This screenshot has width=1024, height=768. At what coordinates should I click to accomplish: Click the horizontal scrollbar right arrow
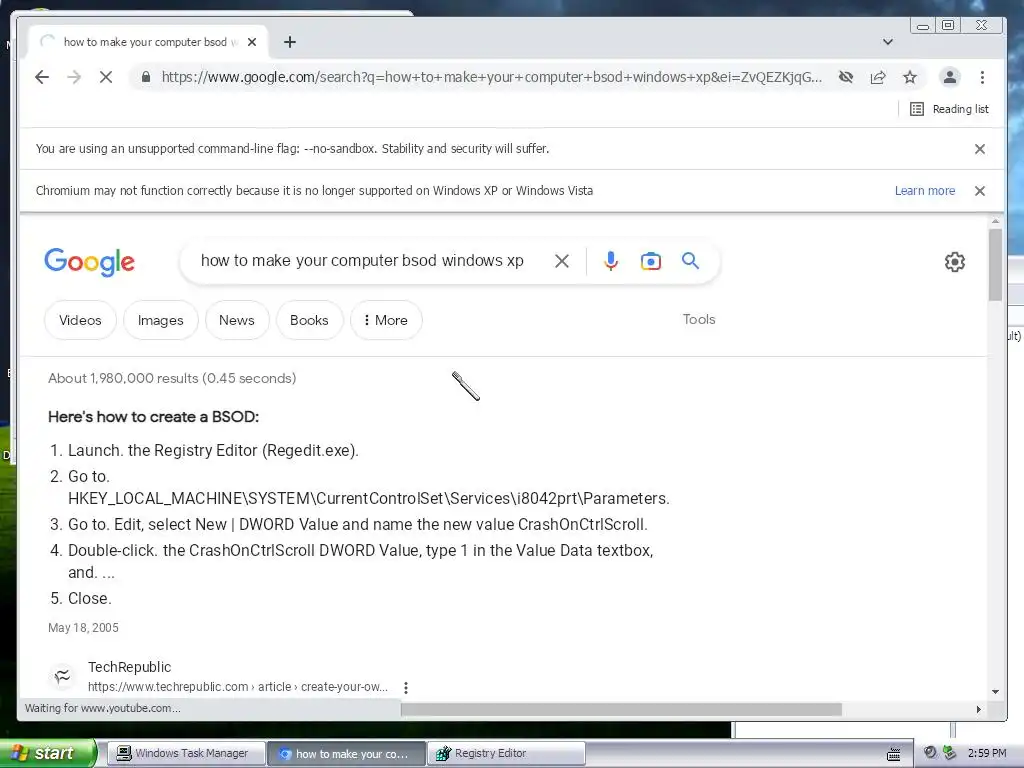pyautogui.click(x=978, y=709)
